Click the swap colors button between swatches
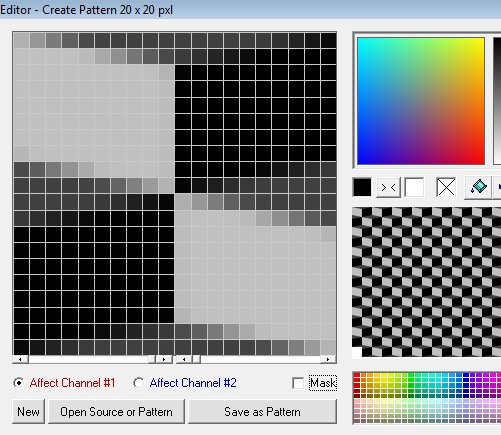The image size is (501, 435). click(x=388, y=188)
